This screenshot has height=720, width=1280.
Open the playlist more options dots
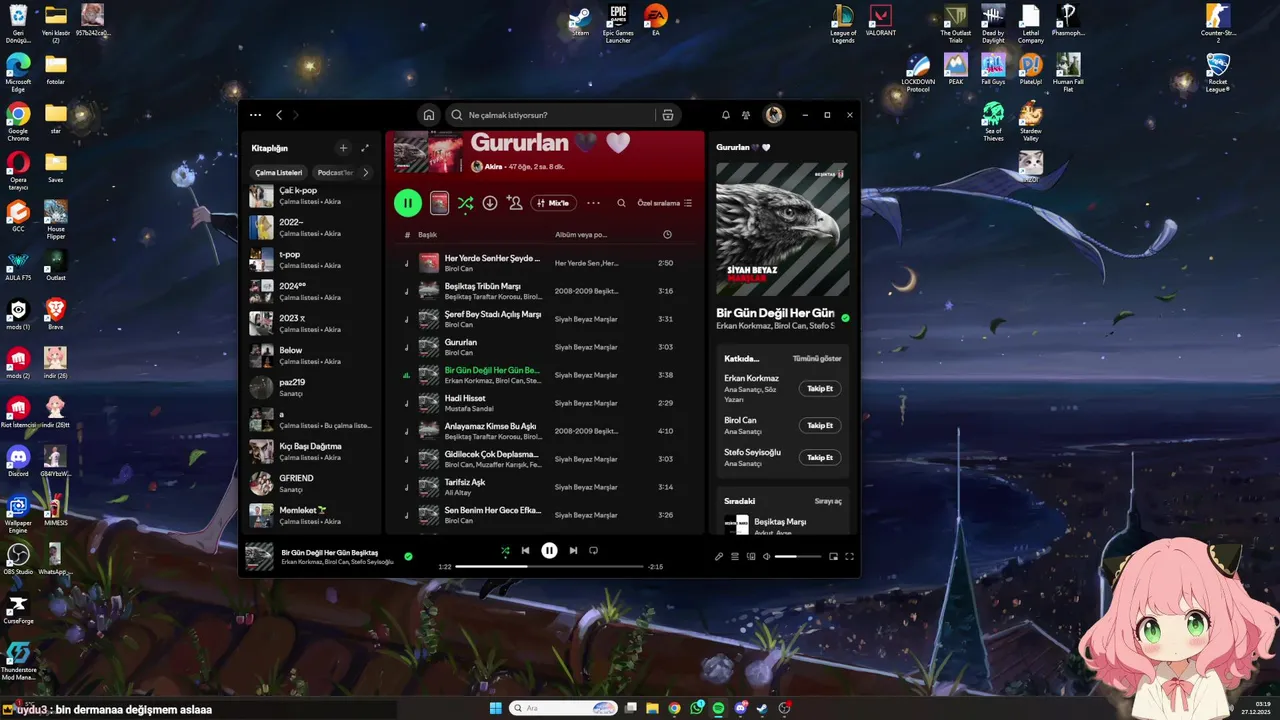(593, 203)
